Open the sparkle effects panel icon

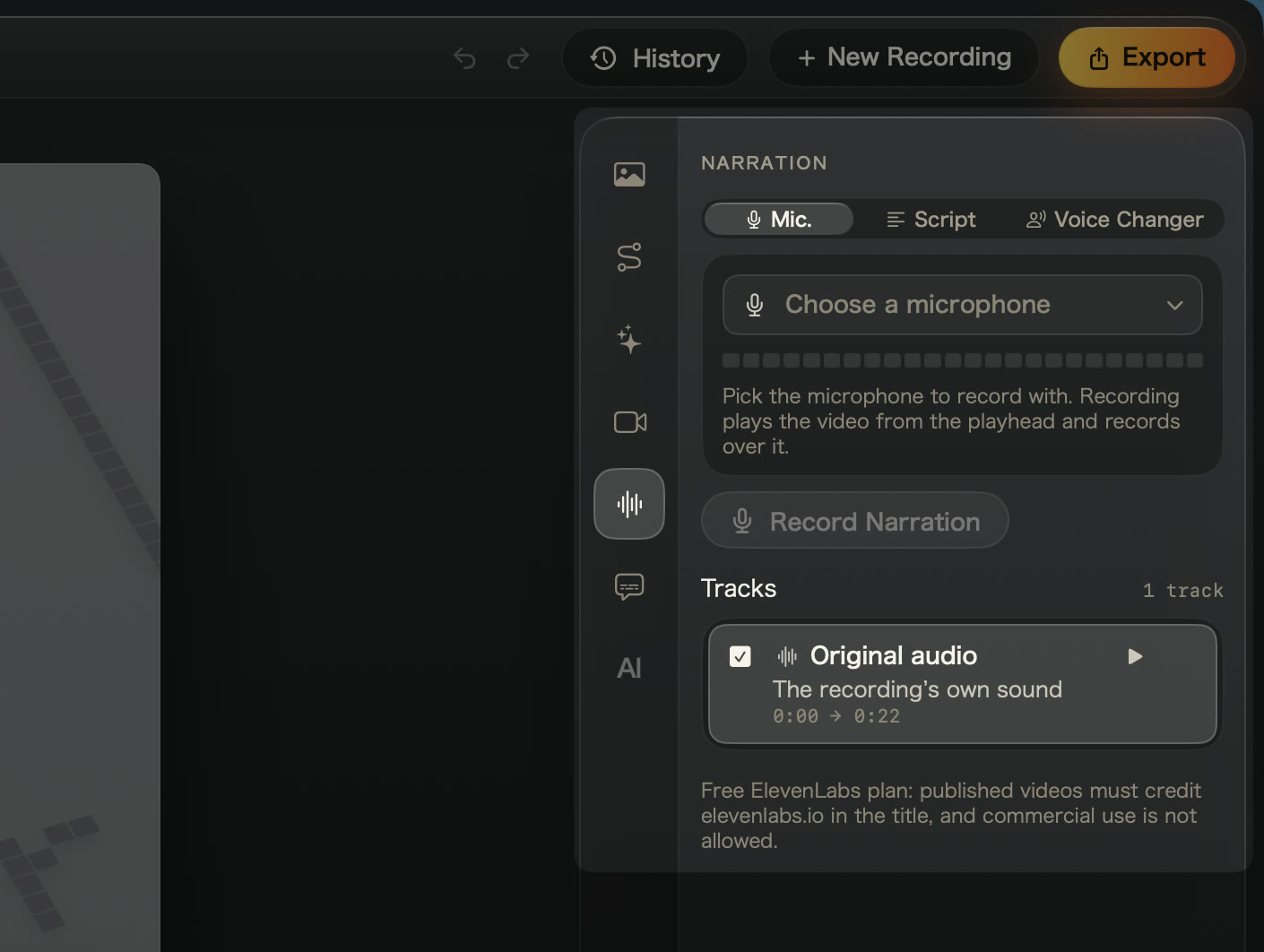pyautogui.click(x=629, y=340)
